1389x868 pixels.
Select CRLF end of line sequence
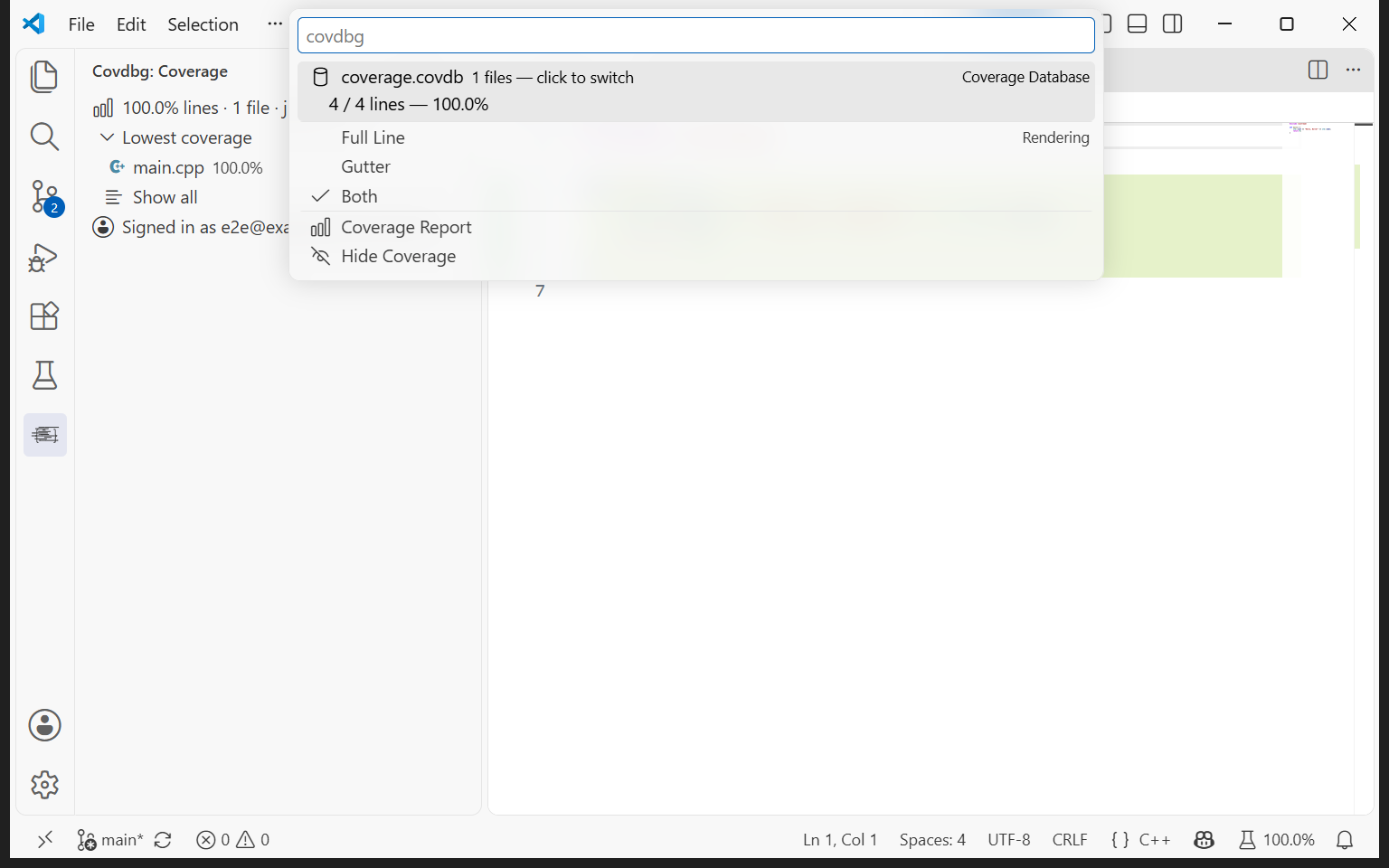click(1070, 840)
